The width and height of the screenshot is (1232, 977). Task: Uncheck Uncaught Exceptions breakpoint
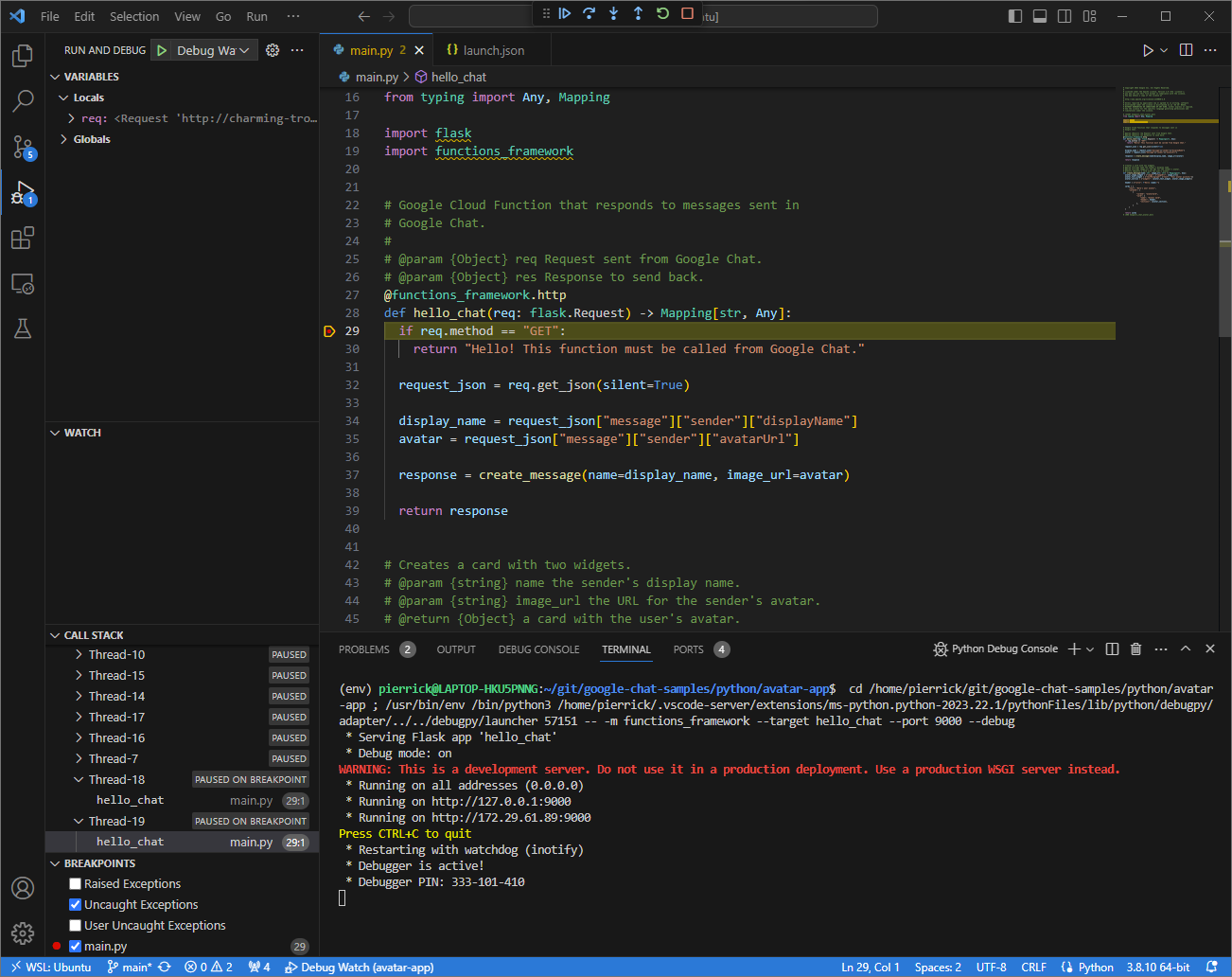(x=76, y=905)
